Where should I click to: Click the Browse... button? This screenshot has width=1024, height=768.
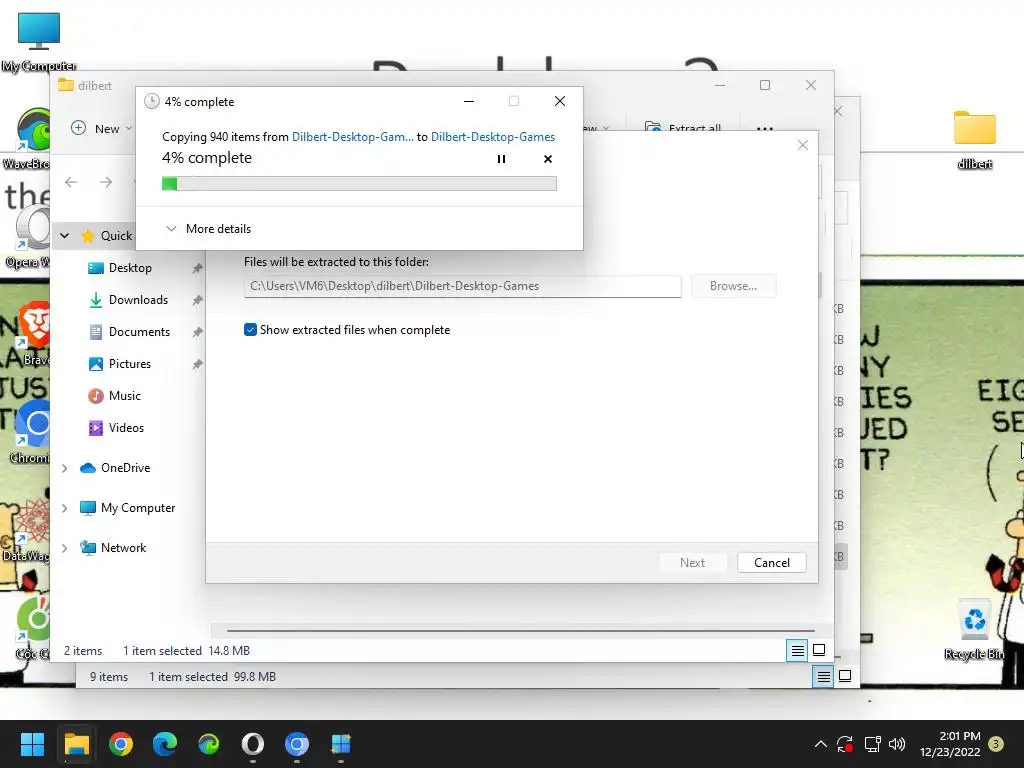(x=733, y=286)
